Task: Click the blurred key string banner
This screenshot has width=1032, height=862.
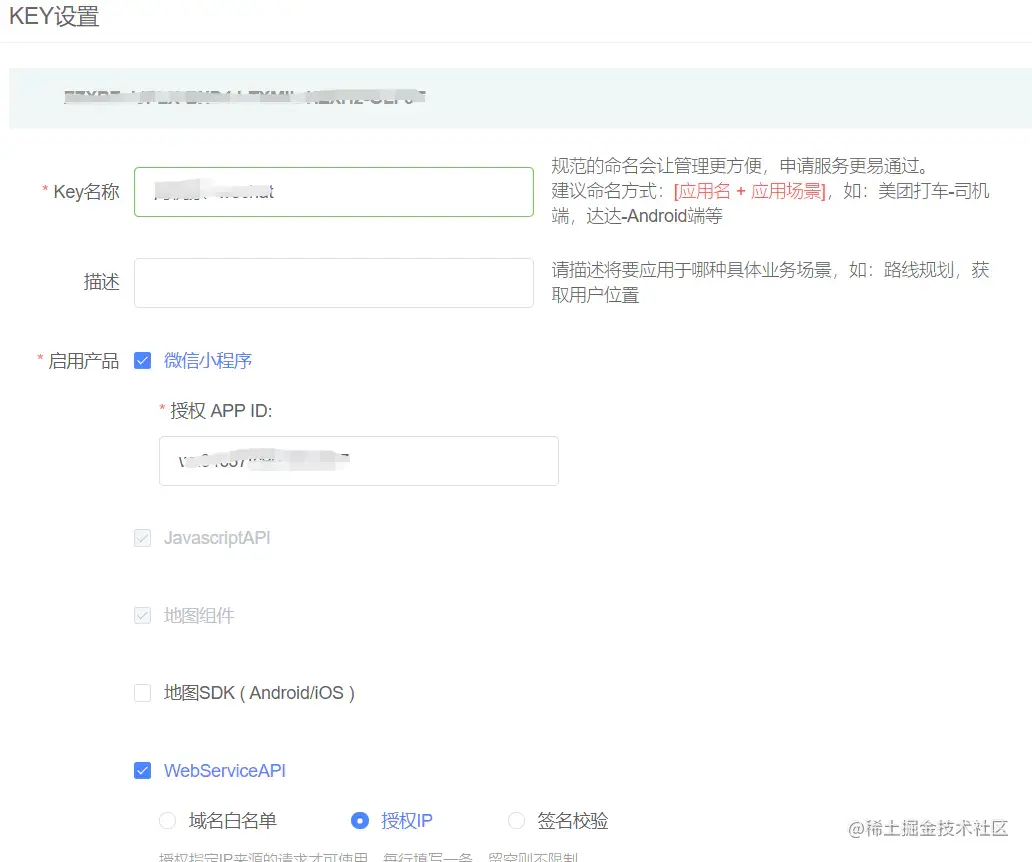Action: point(520,98)
